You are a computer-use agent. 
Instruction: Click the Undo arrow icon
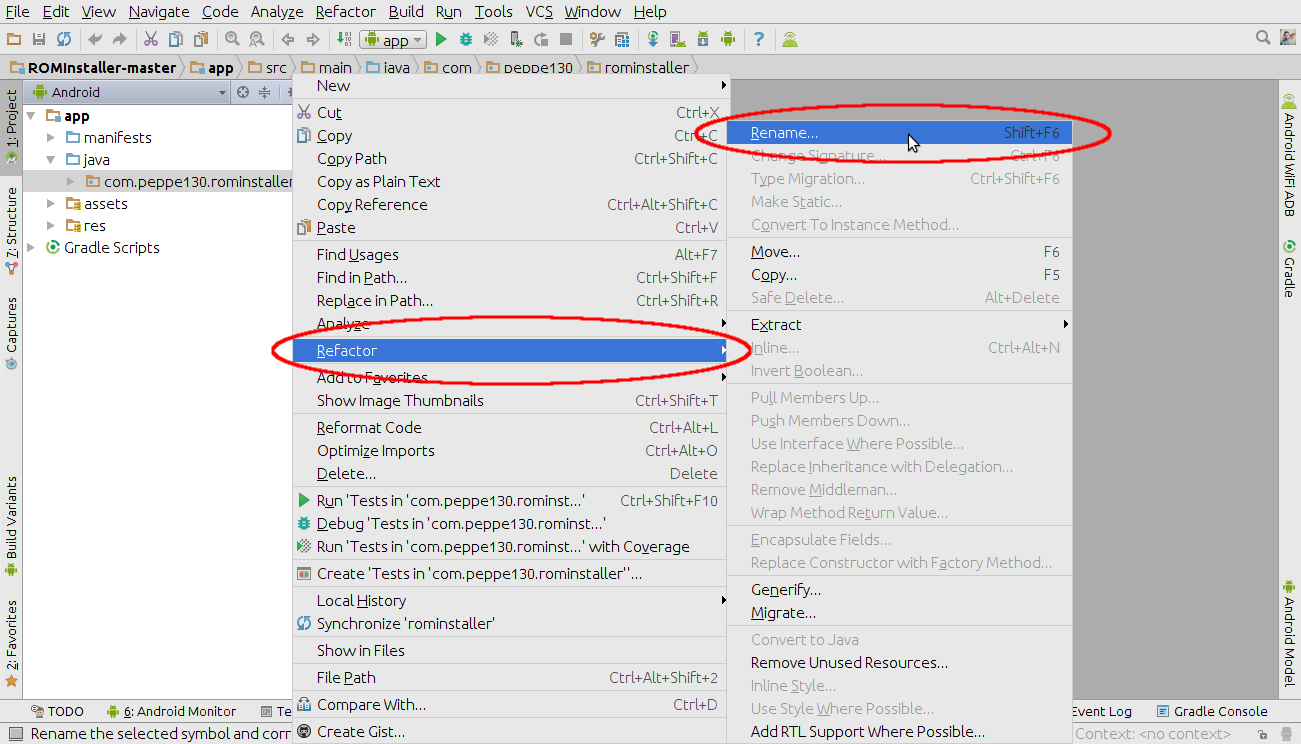(x=95, y=39)
